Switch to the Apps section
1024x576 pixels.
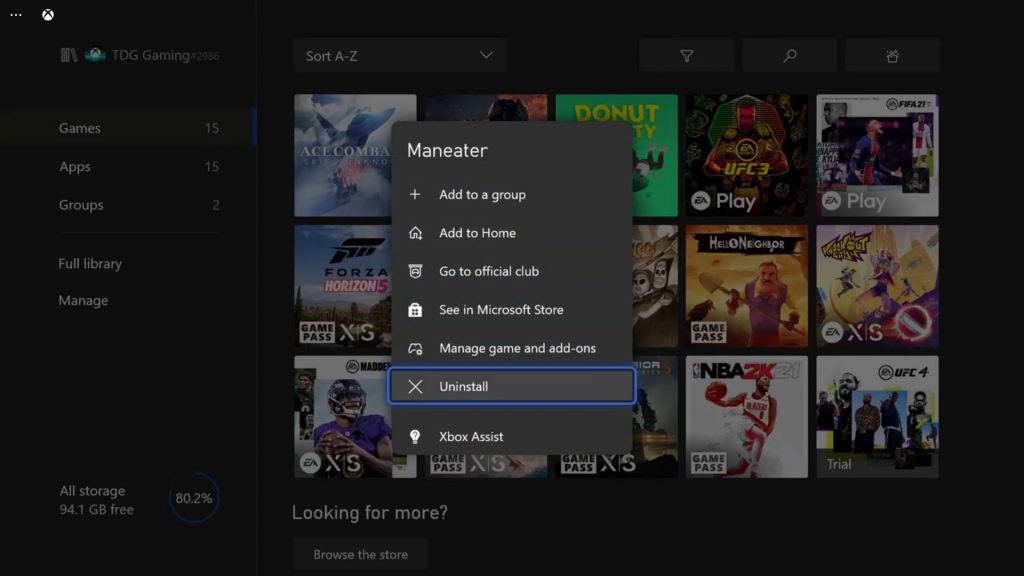[127, 167]
